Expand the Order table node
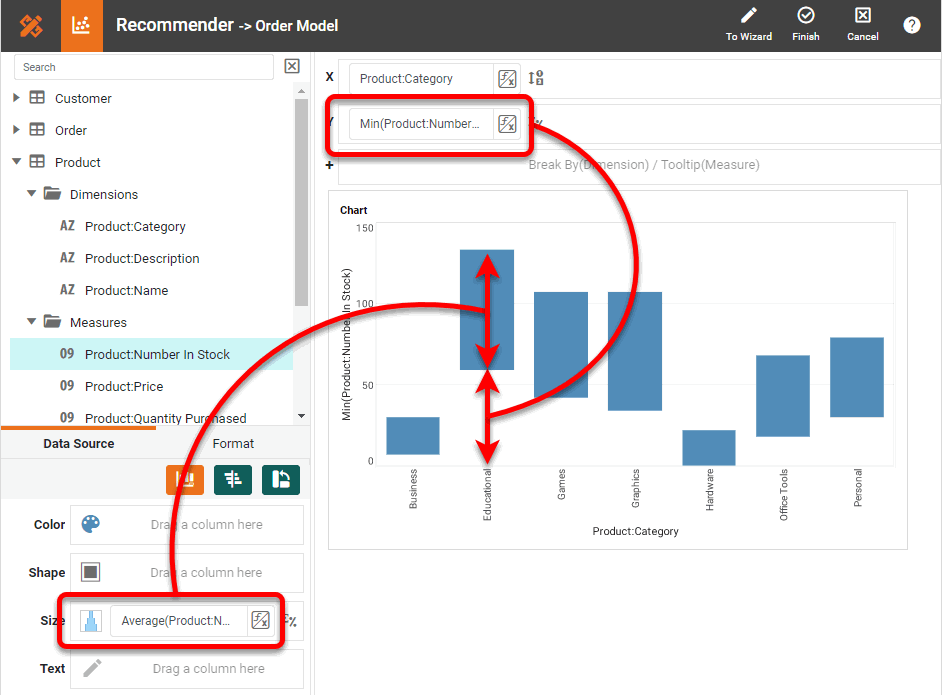Viewport: 942px width, 695px height. coord(16,130)
